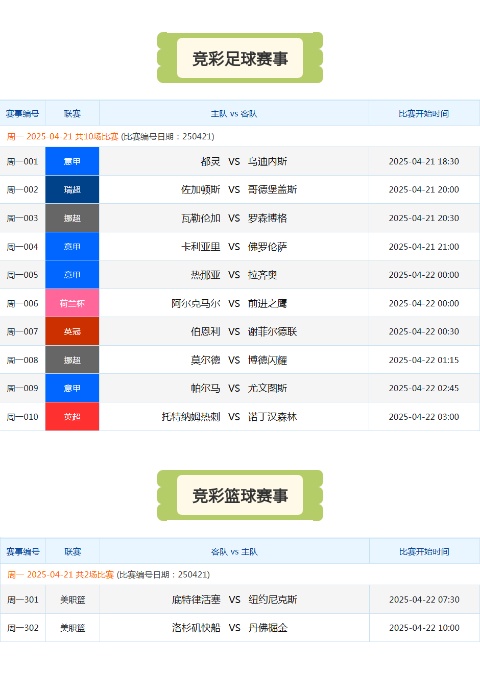Click the 意甲 badge in row 周一004
Screen dimensions: 480x690
(x=72, y=246)
